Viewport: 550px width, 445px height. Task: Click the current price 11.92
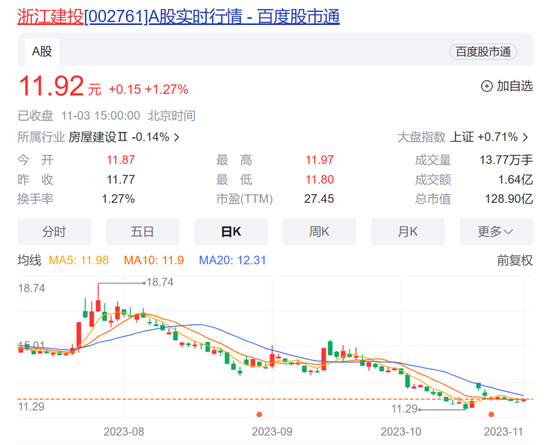51,86
